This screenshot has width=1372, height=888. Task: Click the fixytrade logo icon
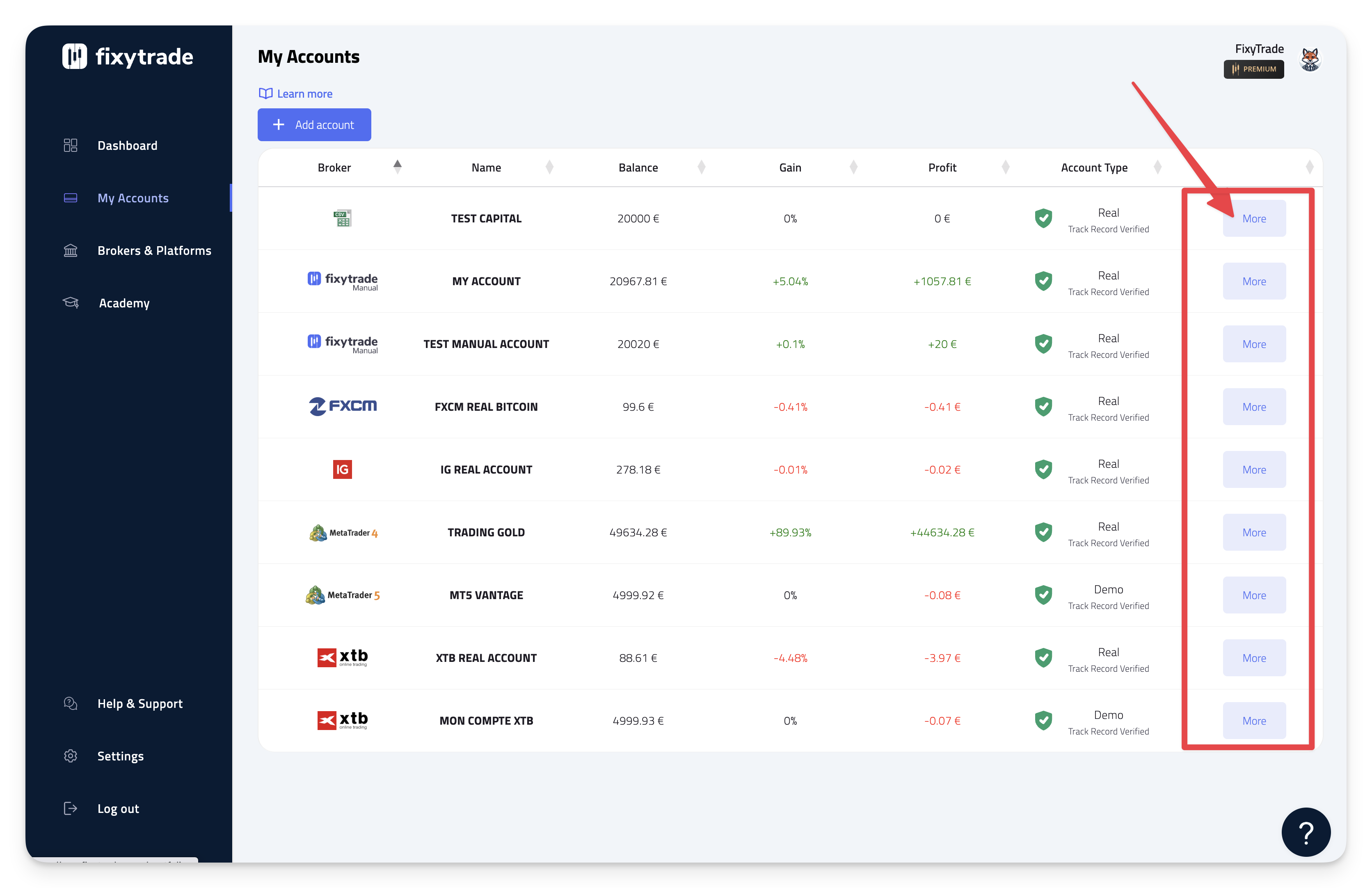(74, 56)
